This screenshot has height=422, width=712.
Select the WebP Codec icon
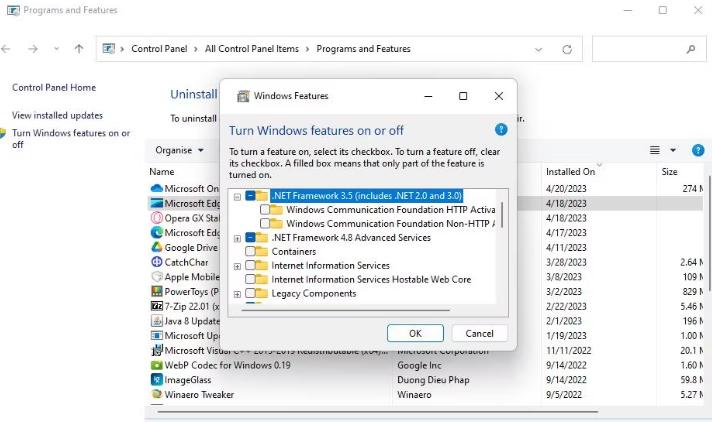tap(157, 365)
